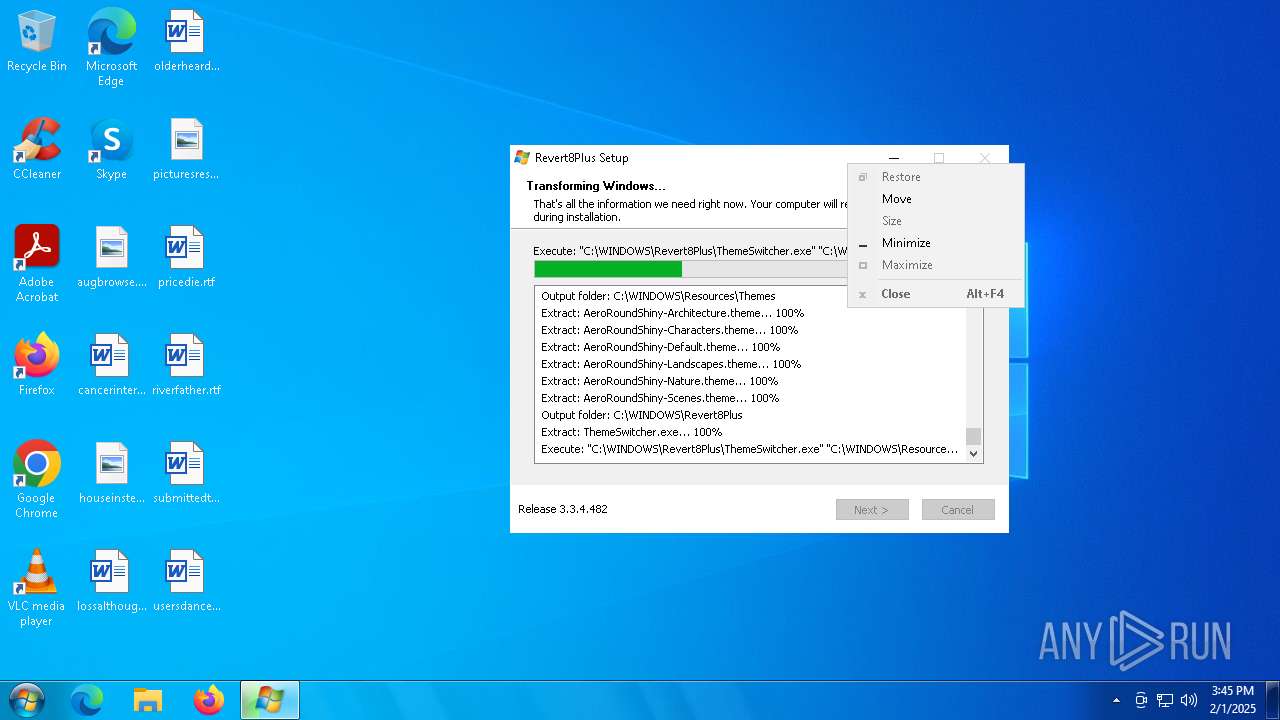1280x720 pixels.
Task: Click the Revert8Plus Setup title bar icon
Action: pyautogui.click(x=522, y=158)
